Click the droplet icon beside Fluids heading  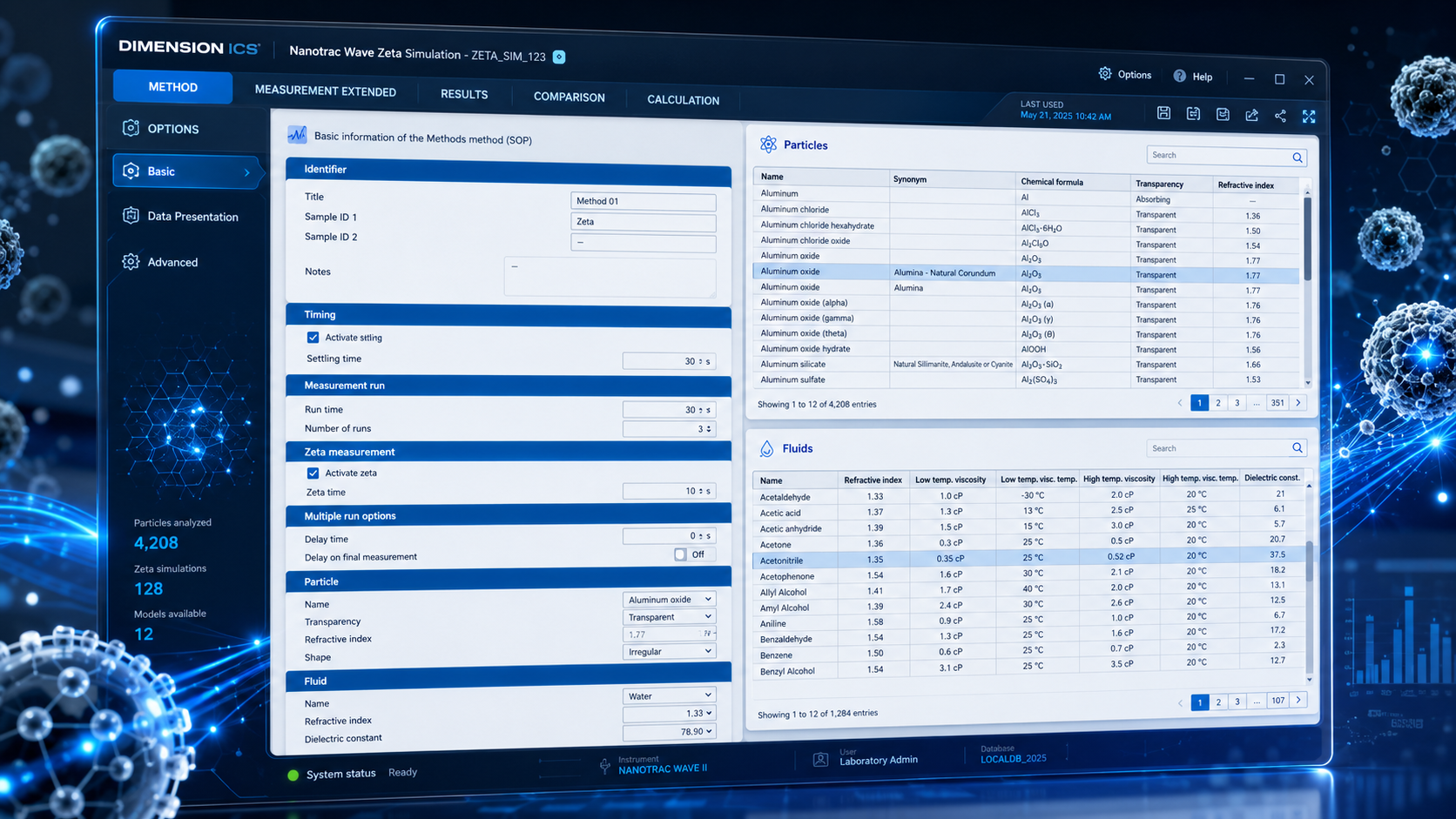766,448
